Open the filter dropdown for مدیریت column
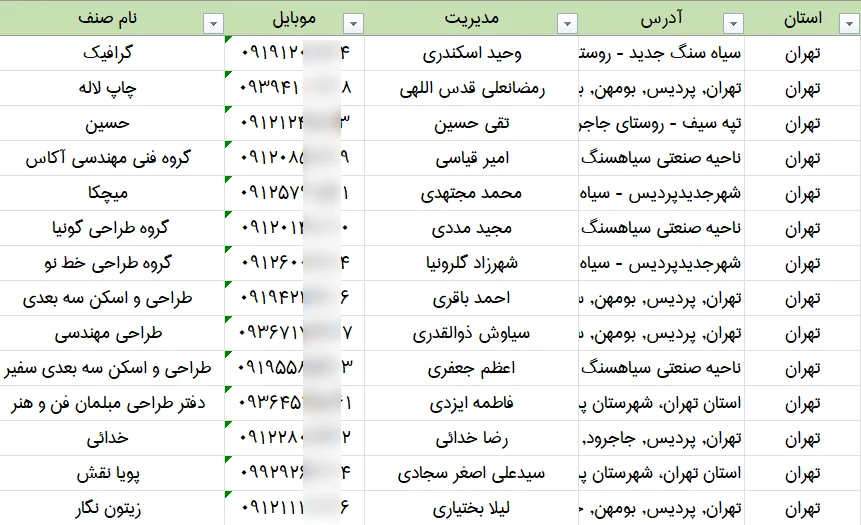Screen dimensions: 861x525 (567, 24)
